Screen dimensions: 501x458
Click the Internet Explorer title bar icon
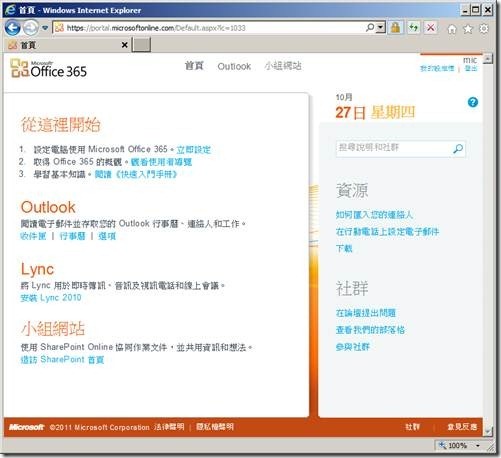[x=10, y=9]
